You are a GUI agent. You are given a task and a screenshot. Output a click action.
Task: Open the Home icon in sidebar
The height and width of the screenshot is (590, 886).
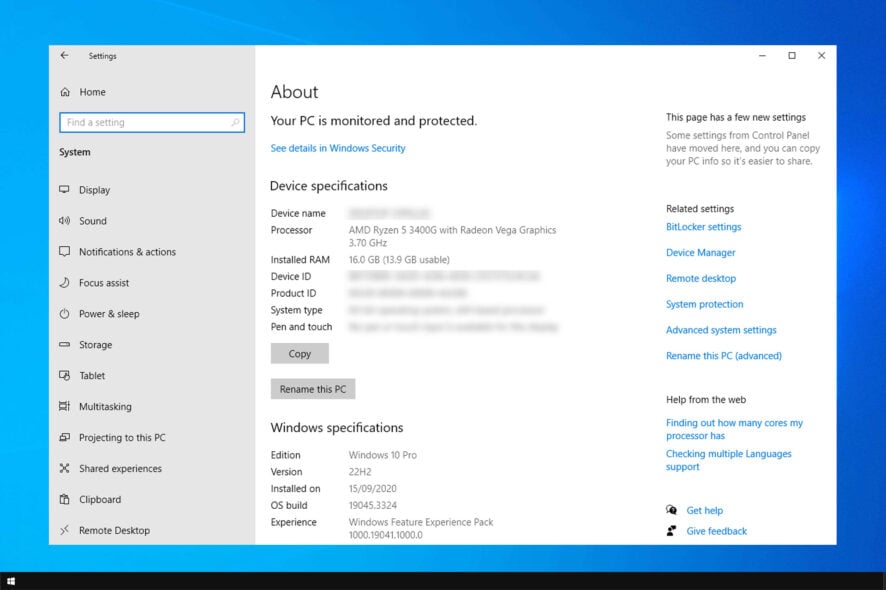pyautogui.click(x=65, y=92)
